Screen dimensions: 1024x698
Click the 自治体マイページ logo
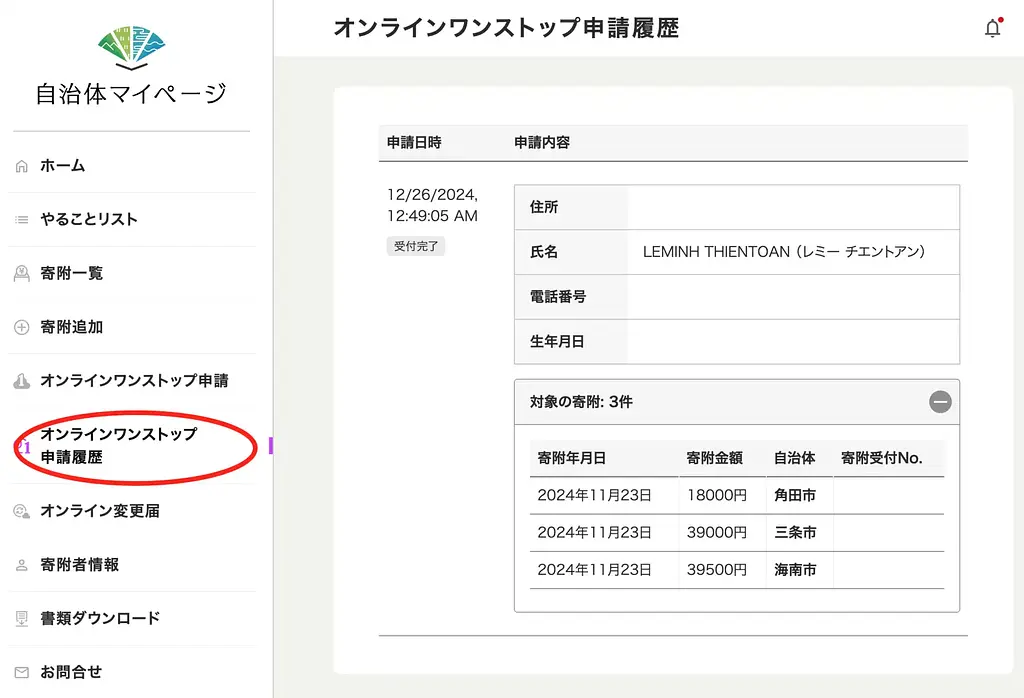click(x=131, y=60)
